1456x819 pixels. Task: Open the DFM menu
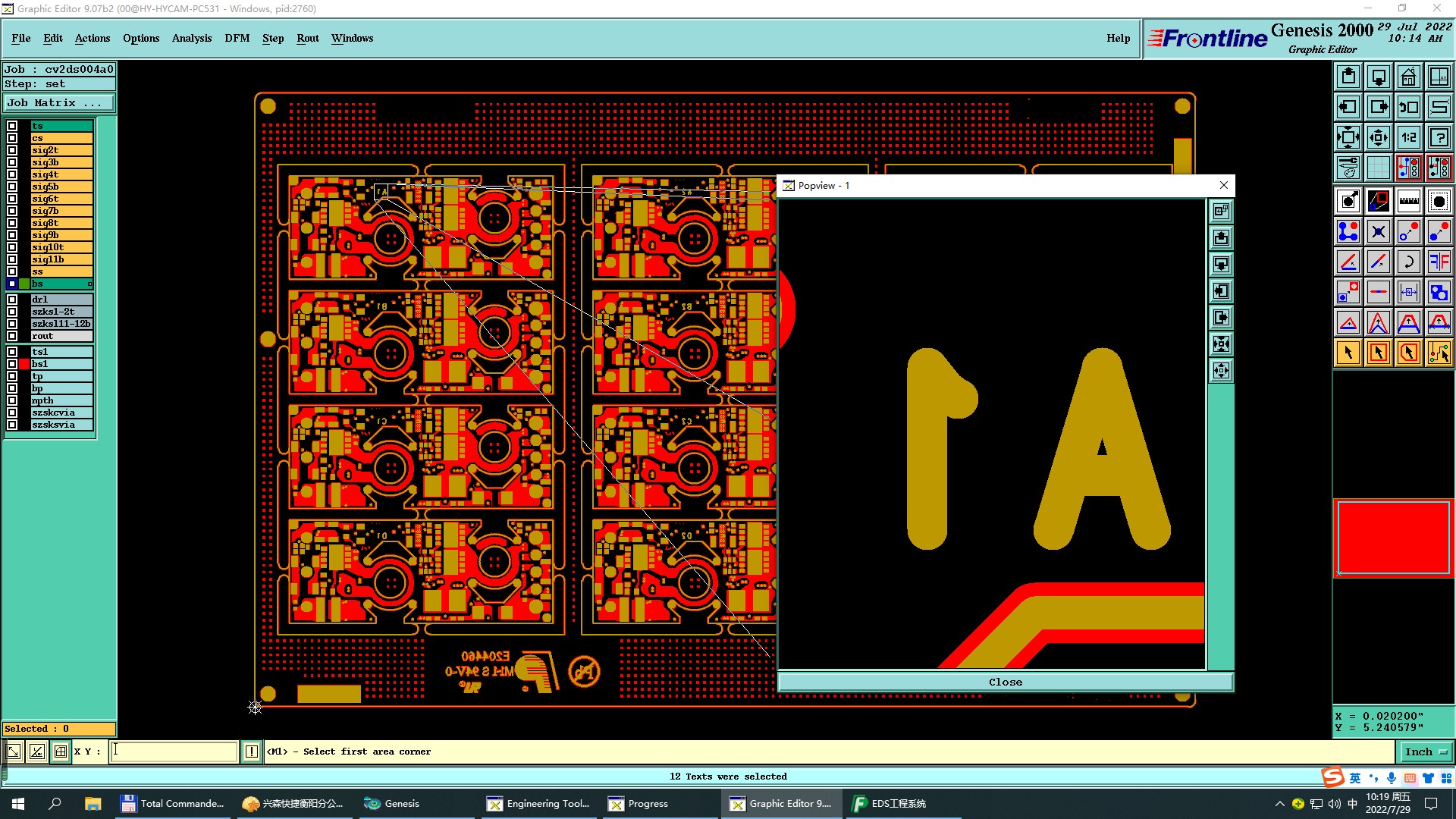tap(237, 38)
